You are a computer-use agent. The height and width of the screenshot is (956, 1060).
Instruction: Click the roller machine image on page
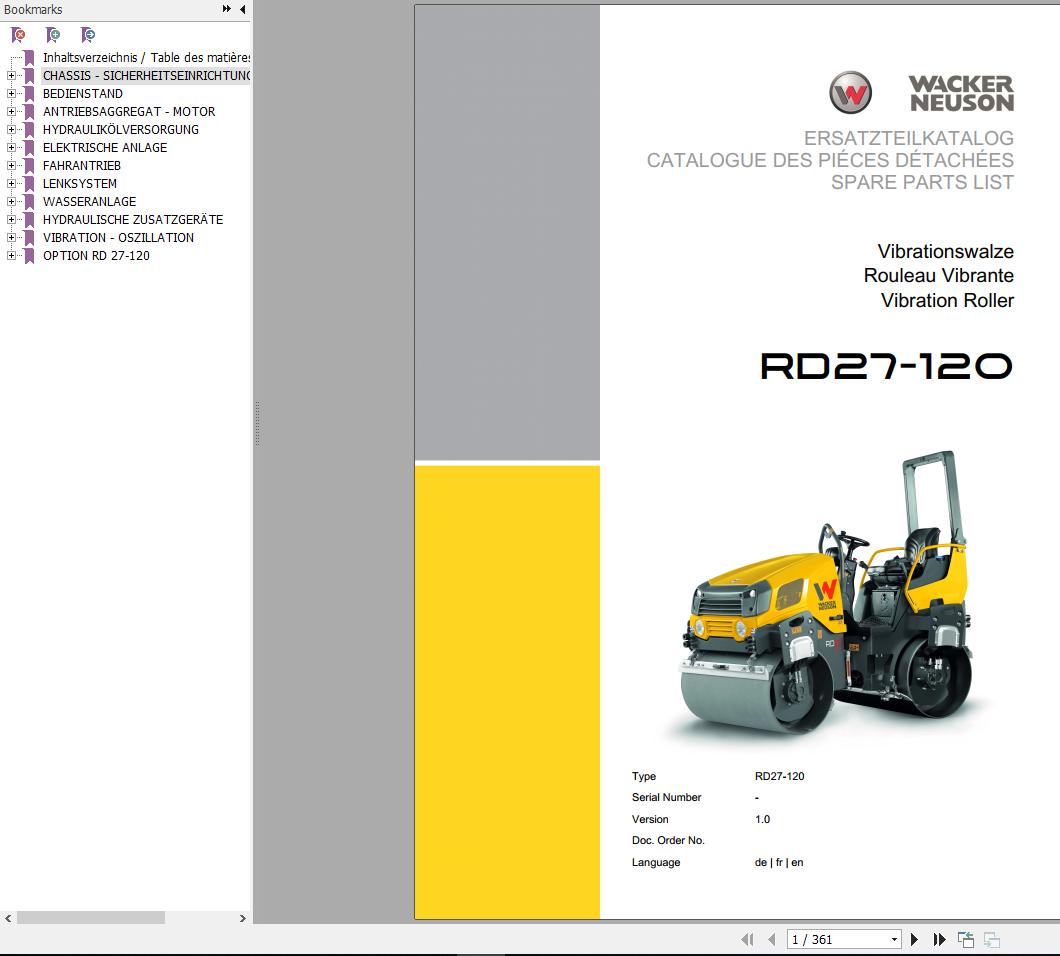point(827,594)
